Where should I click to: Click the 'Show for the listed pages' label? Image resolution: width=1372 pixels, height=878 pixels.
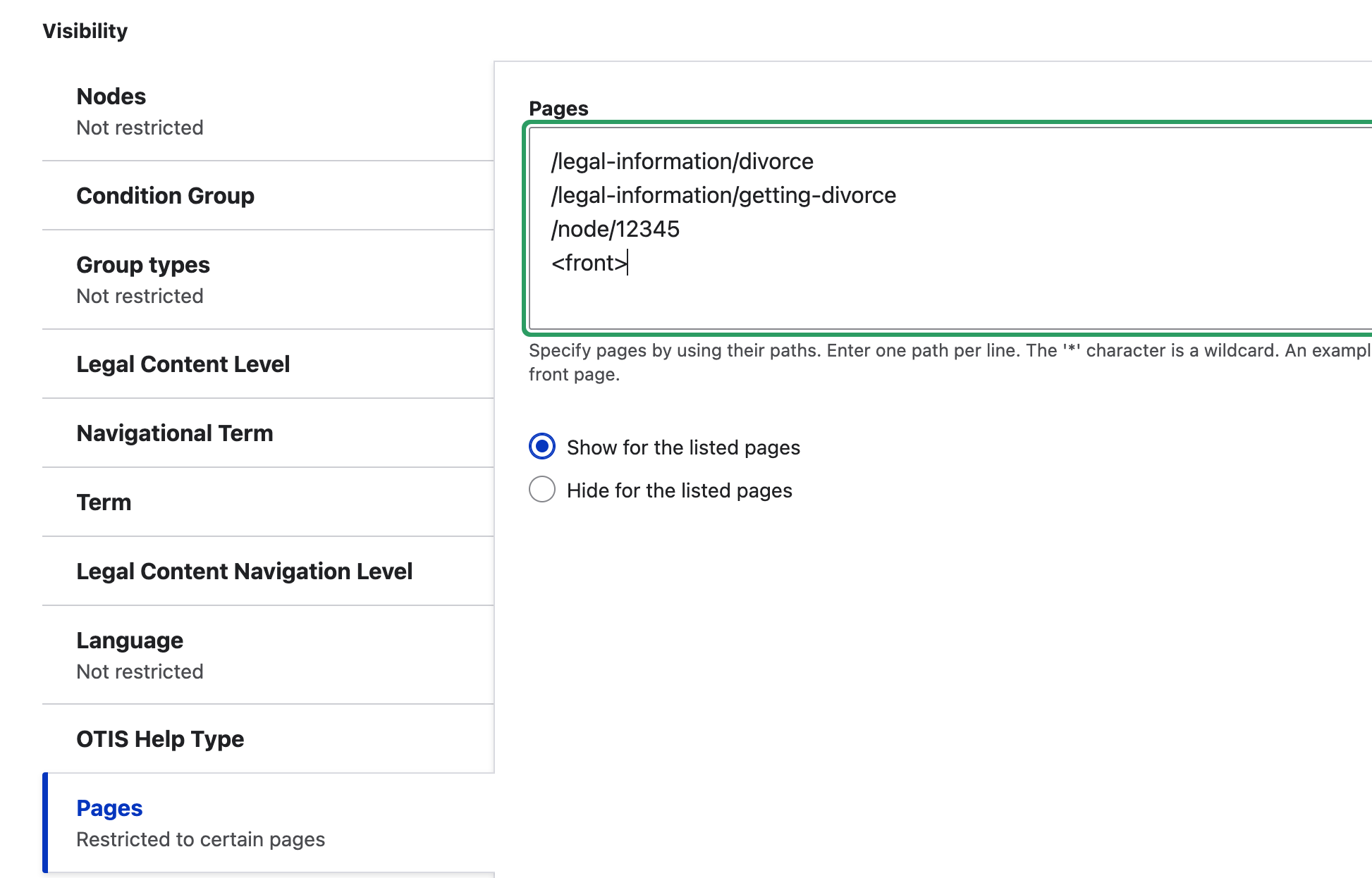pyautogui.click(x=683, y=447)
